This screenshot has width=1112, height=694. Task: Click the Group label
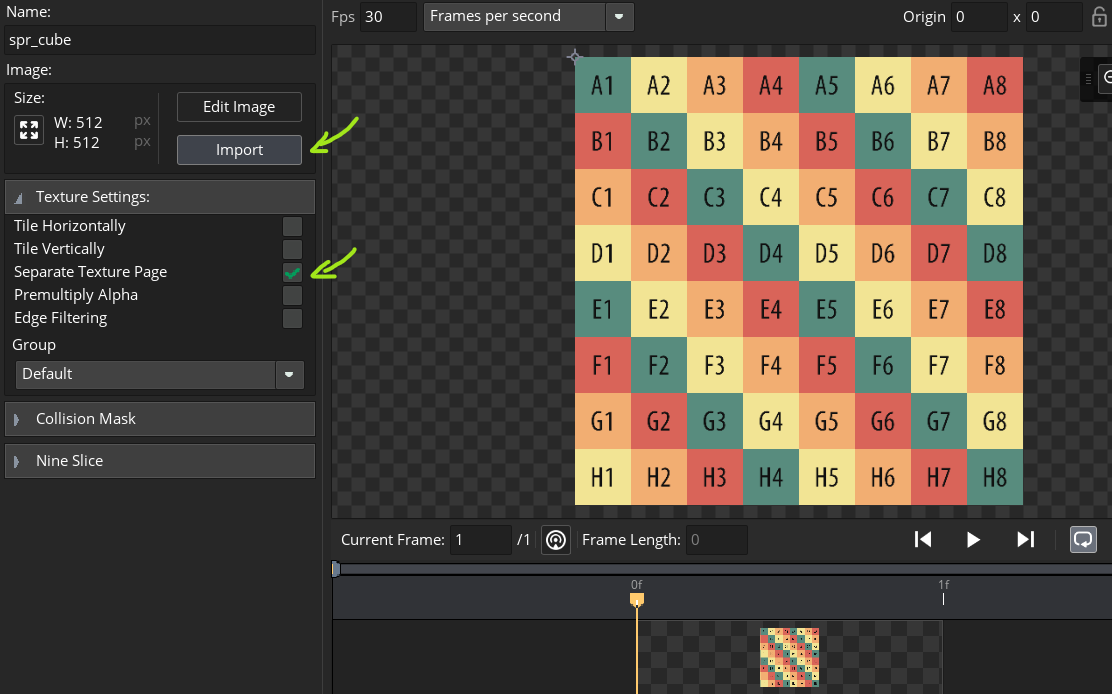(x=34, y=345)
